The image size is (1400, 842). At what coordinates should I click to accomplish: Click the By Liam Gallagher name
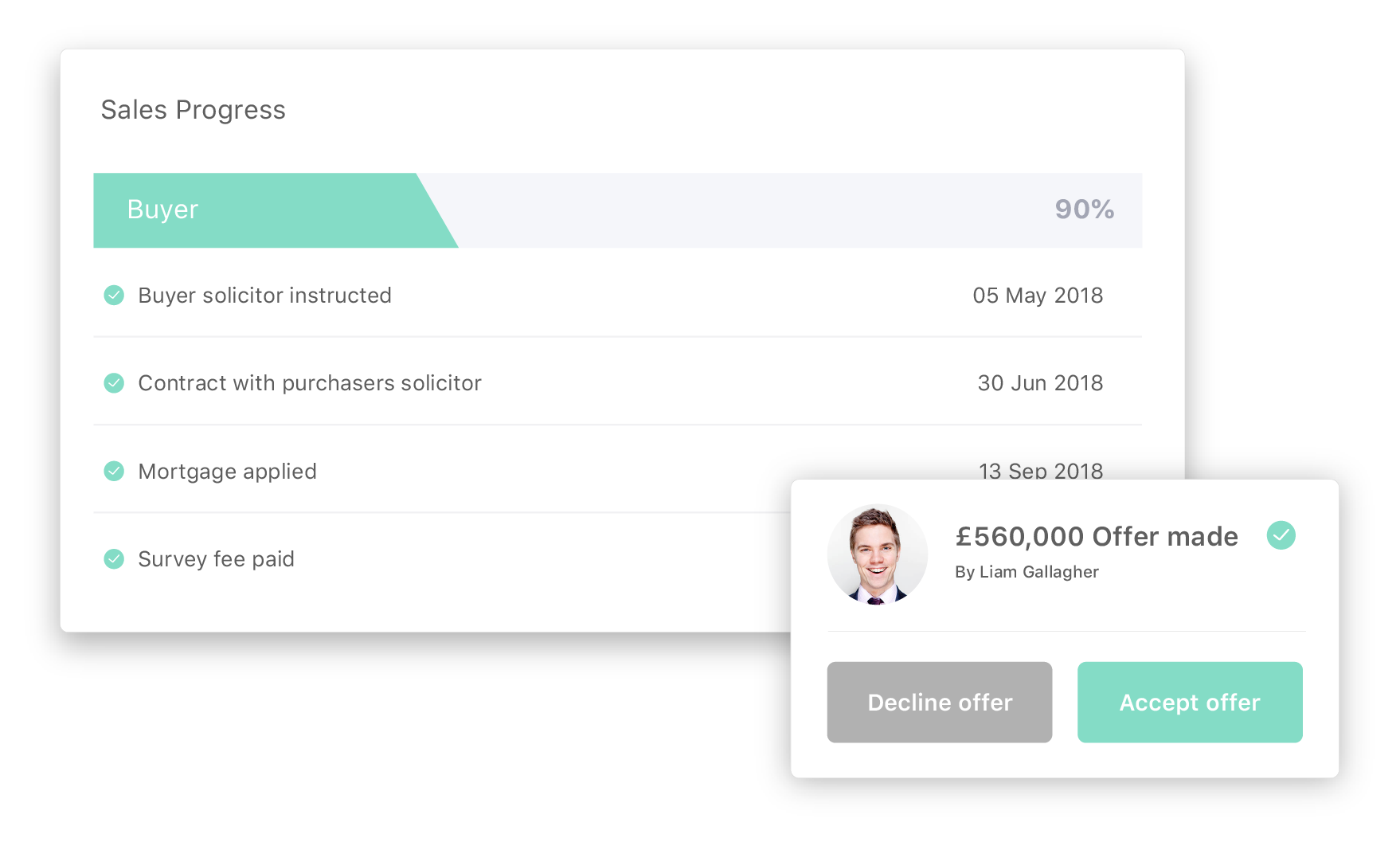coord(1027,572)
